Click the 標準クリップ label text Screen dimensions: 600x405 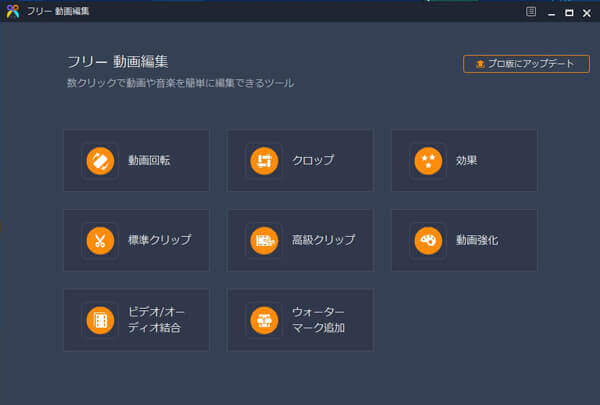point(160,240)
